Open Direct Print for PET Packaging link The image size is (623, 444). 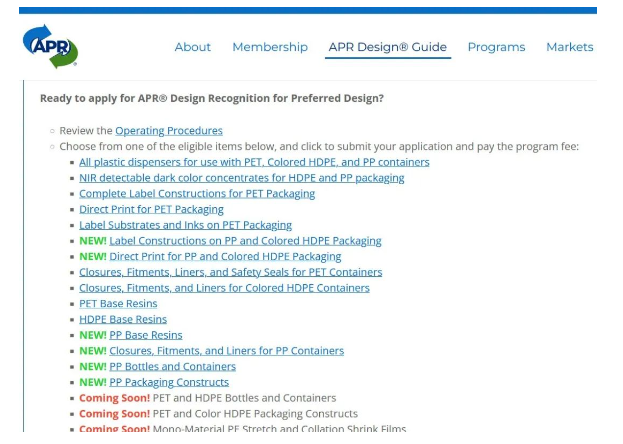coord(151,209)
